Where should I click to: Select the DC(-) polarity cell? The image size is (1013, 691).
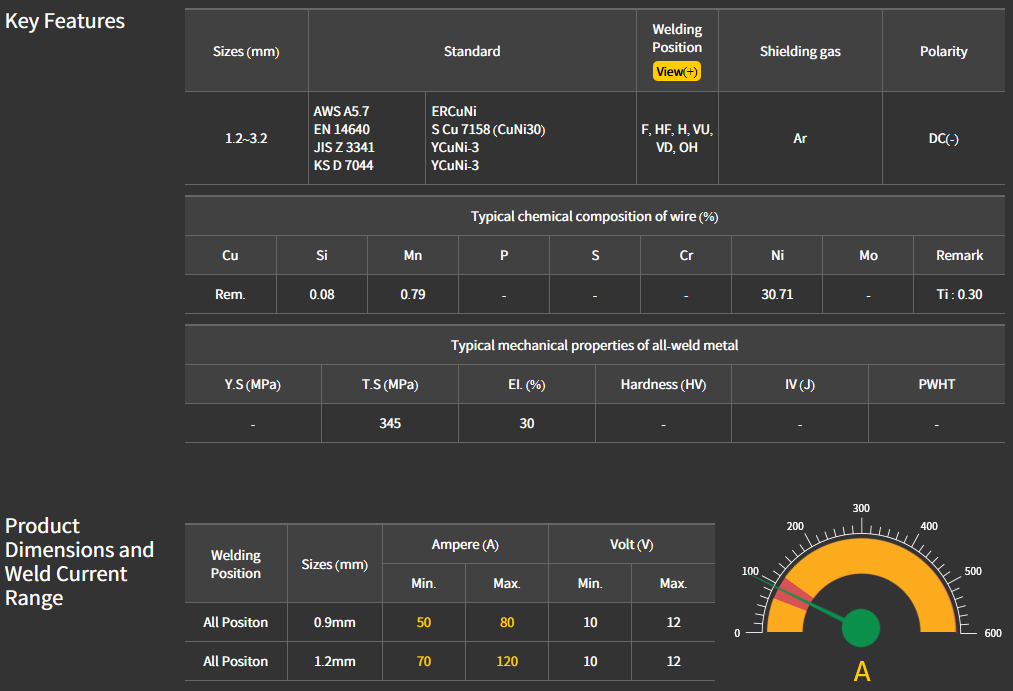click(x=943, y=139)
